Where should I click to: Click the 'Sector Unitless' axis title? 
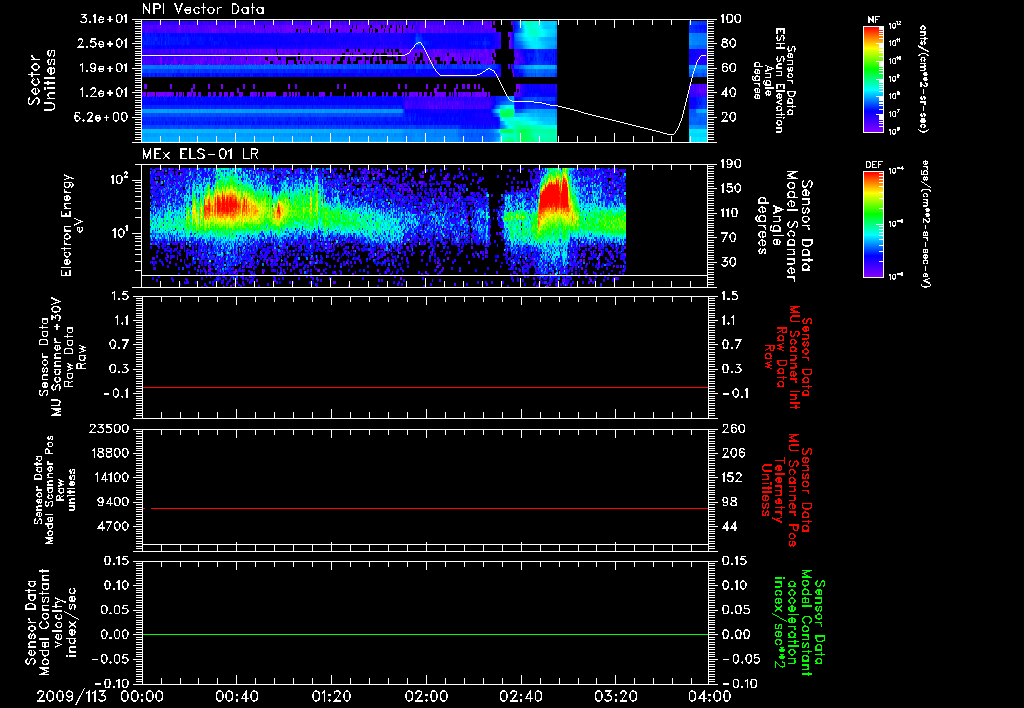click(42, 80)
